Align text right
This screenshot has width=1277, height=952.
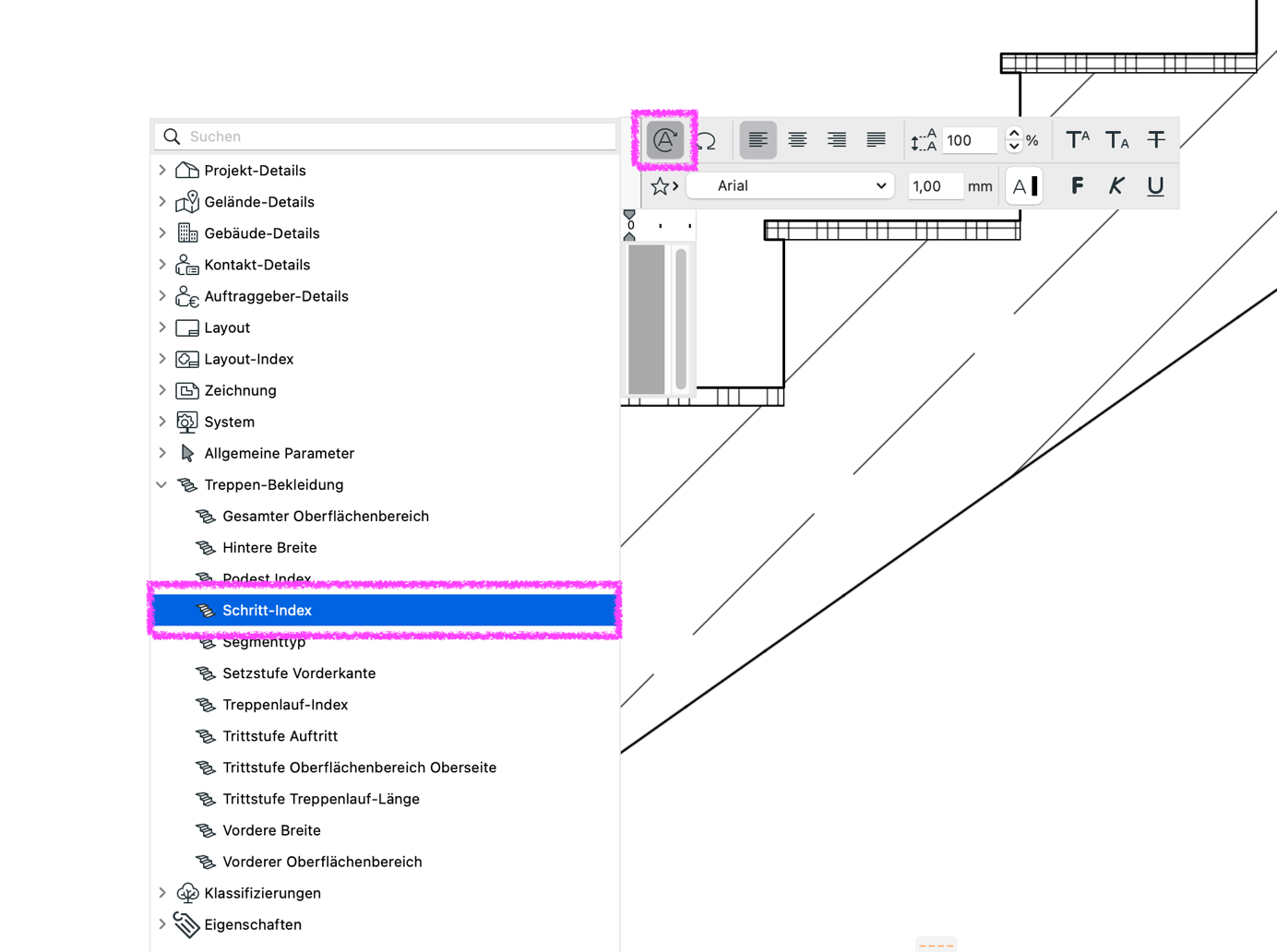point(837,140)
